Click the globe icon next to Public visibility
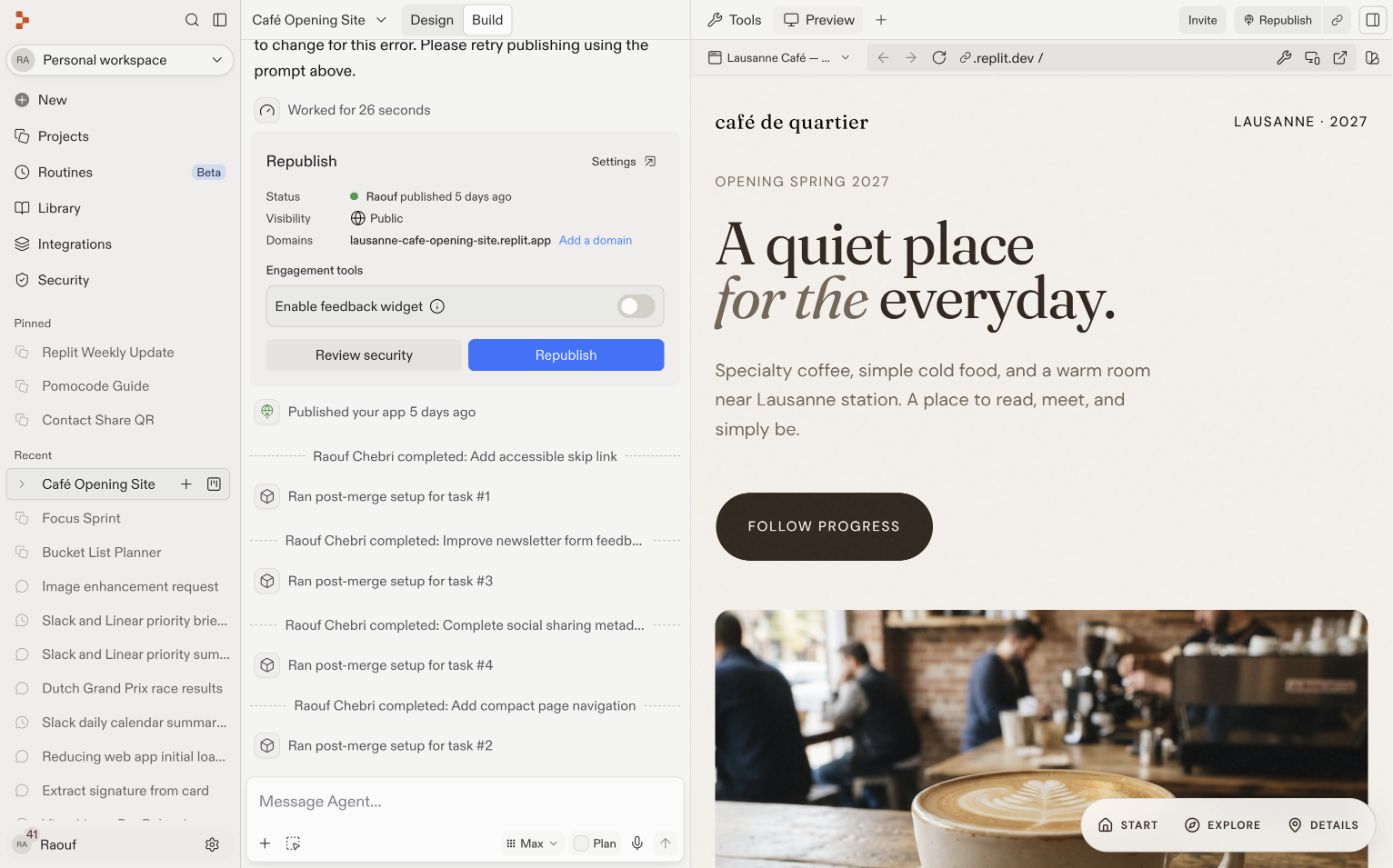 (358, 218)
